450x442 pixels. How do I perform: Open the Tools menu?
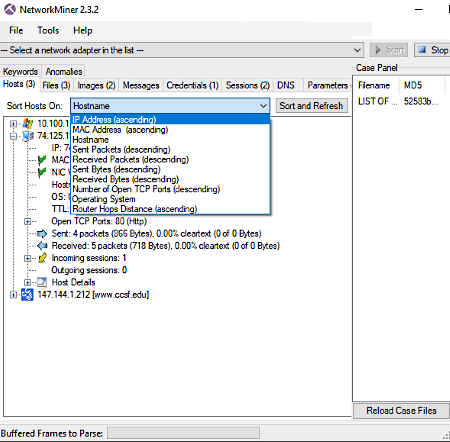[48, 31]
